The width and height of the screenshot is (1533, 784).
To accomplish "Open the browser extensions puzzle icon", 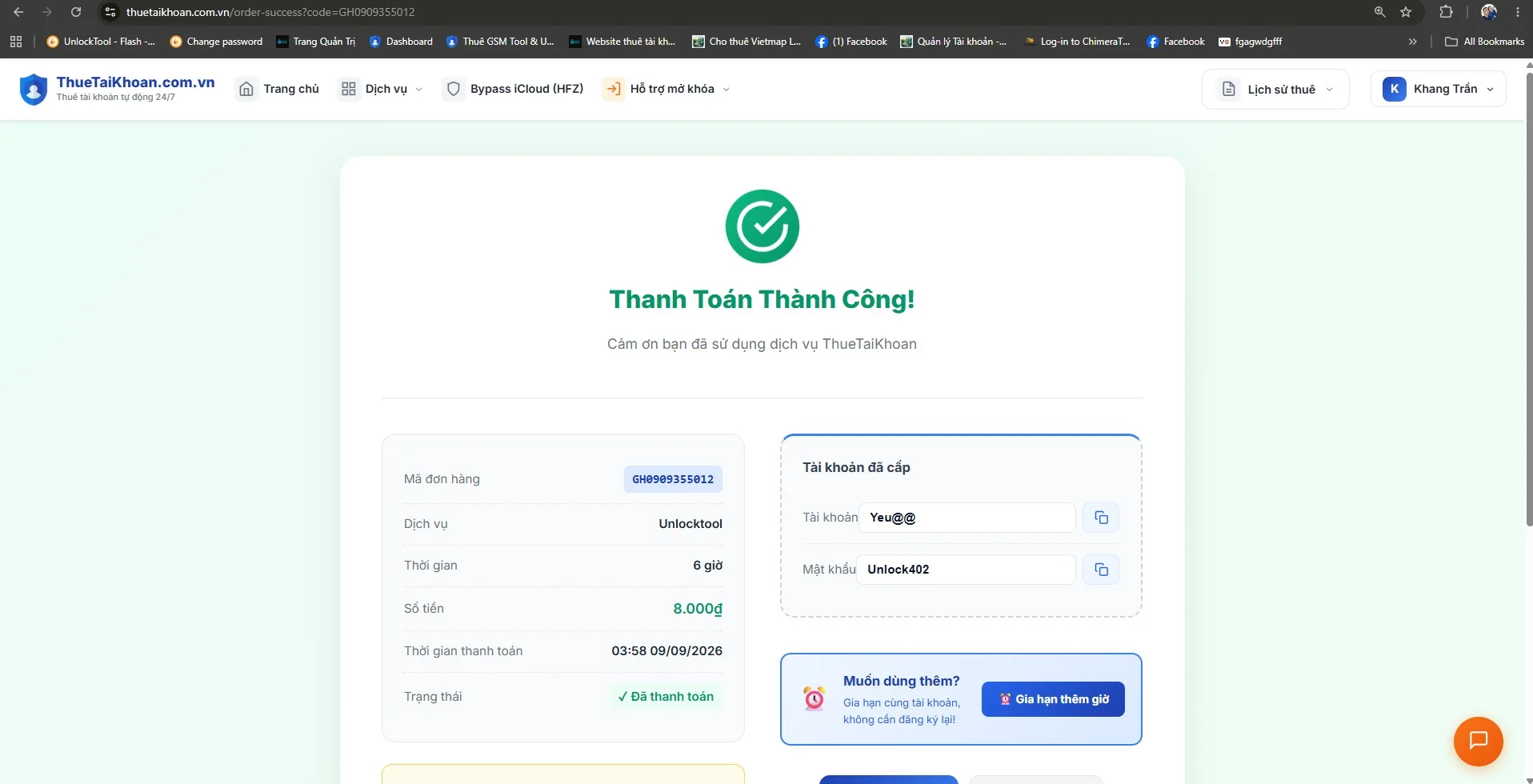I will [1446, 12].
